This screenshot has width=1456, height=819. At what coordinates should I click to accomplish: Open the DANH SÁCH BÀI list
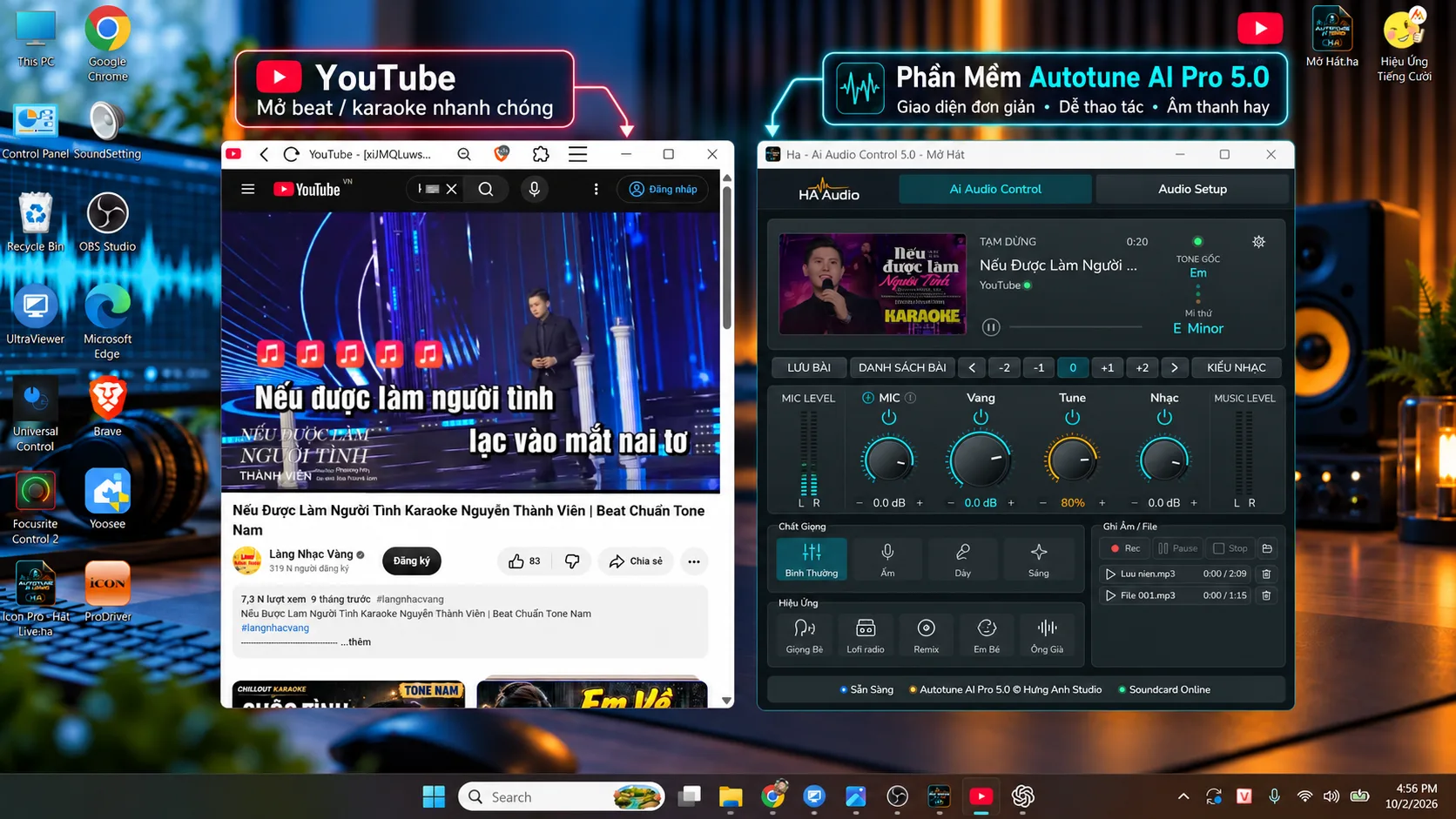coord(902,367)
